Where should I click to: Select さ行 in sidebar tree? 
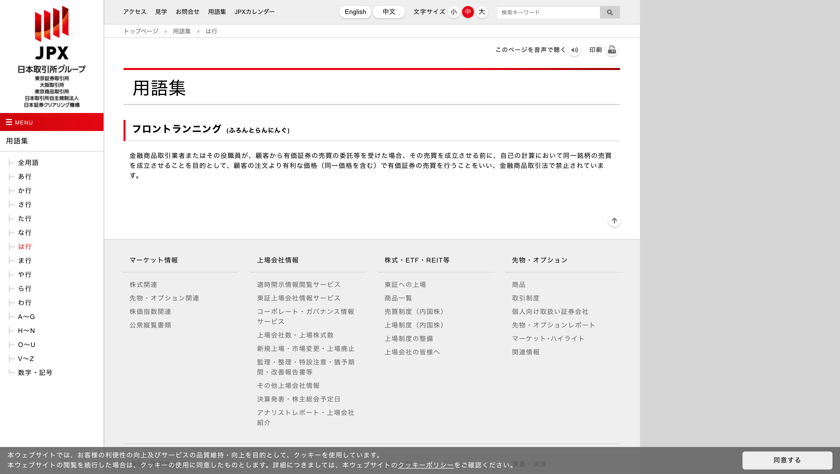[x=25, y=204]
